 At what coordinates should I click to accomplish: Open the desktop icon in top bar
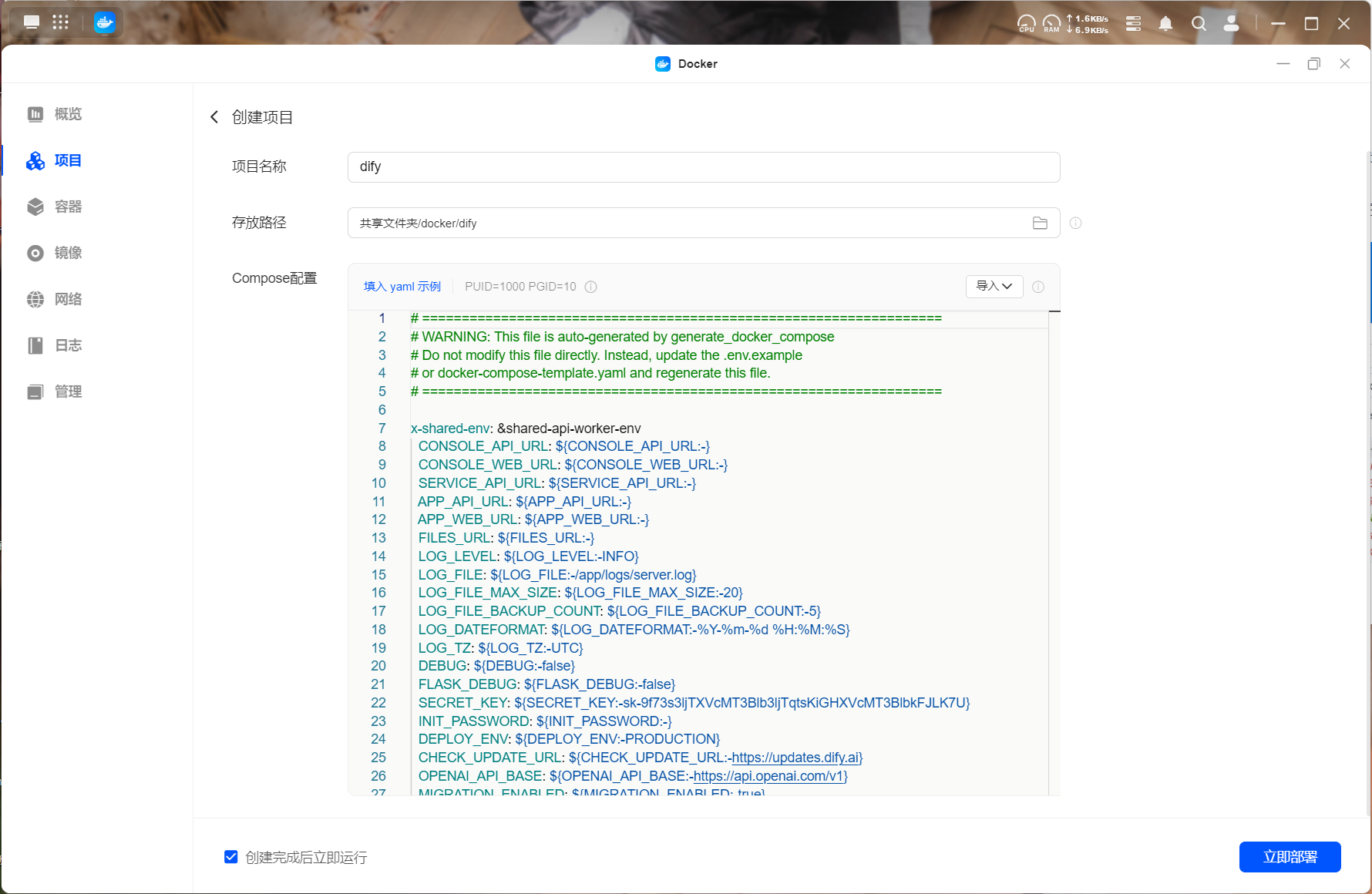32,22
